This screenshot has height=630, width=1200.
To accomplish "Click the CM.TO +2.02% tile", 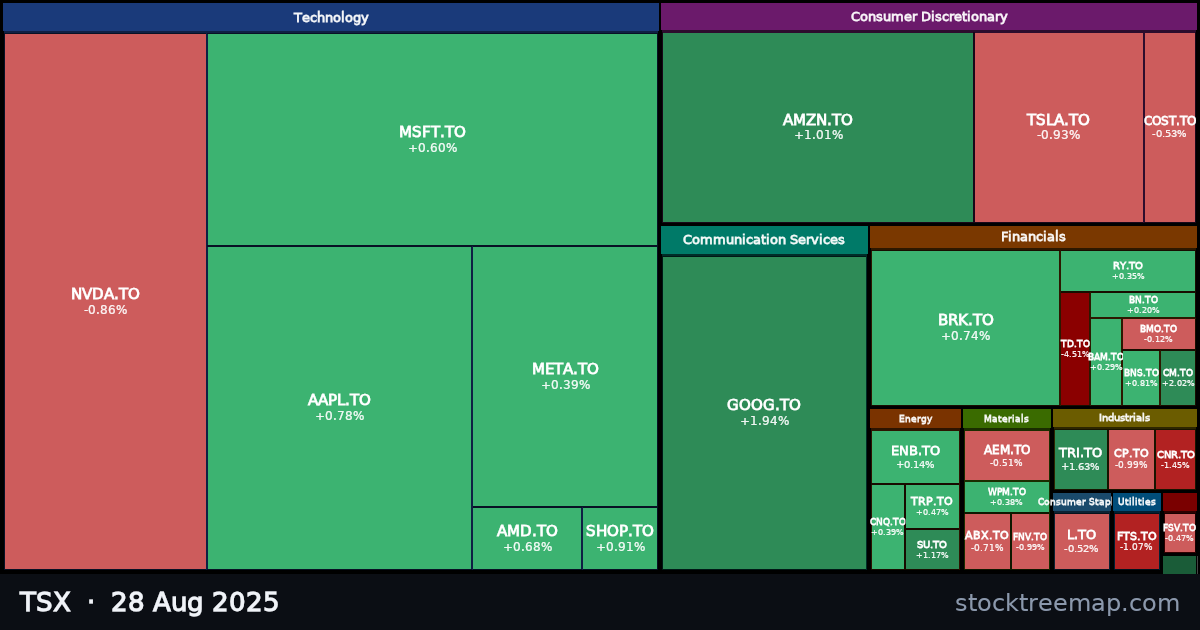I will (1178, 378).
